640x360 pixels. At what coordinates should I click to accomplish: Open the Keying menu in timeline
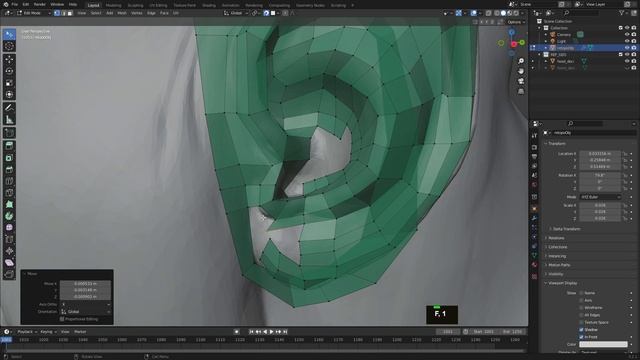[x=48, y=332]
